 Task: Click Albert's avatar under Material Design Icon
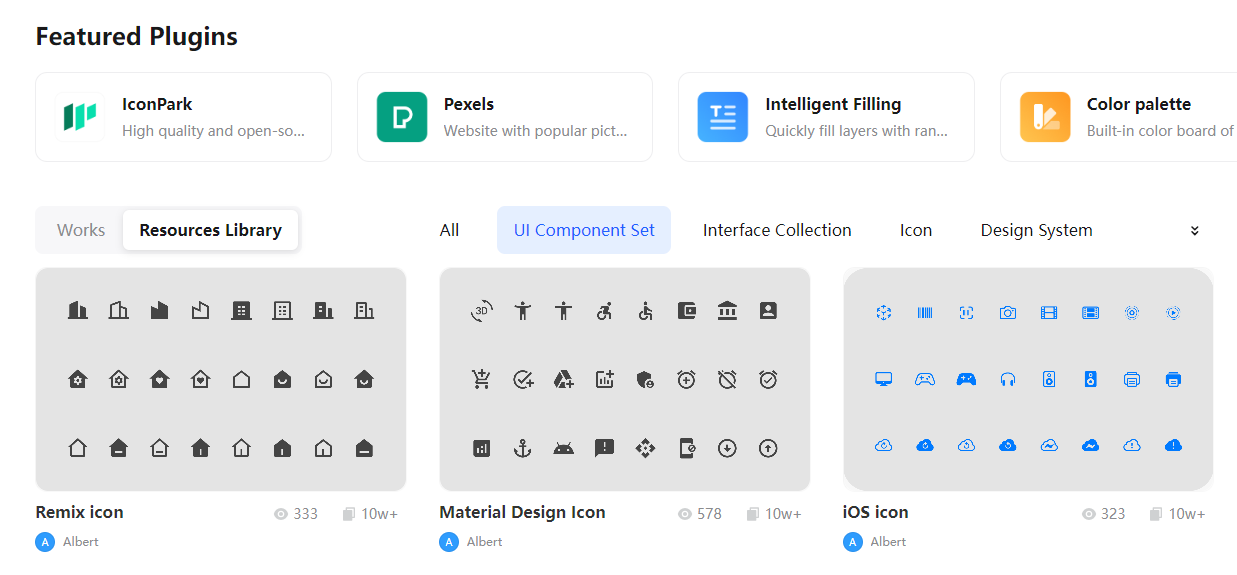[449, 542]
